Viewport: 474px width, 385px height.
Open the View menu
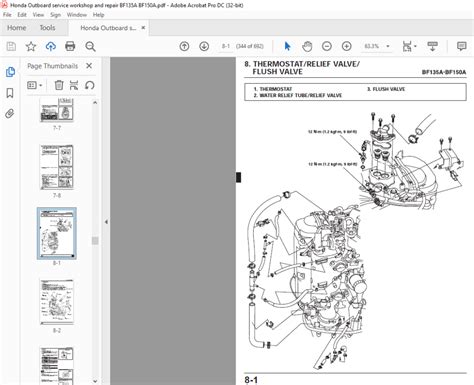(x=38, y=15)
